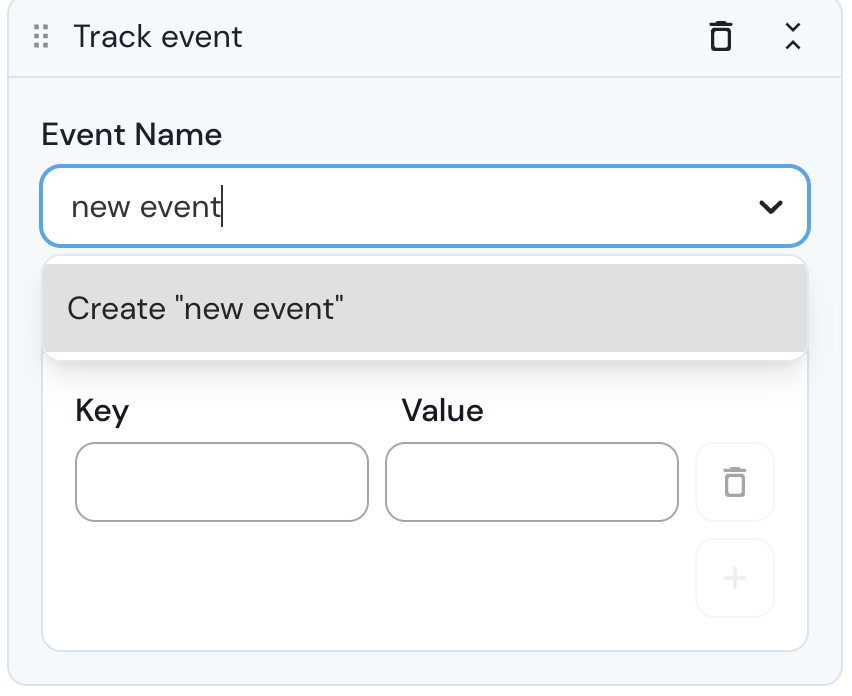Collapse the Track event panel
Viewport: 852px width, 696px height.
[792, 38]
